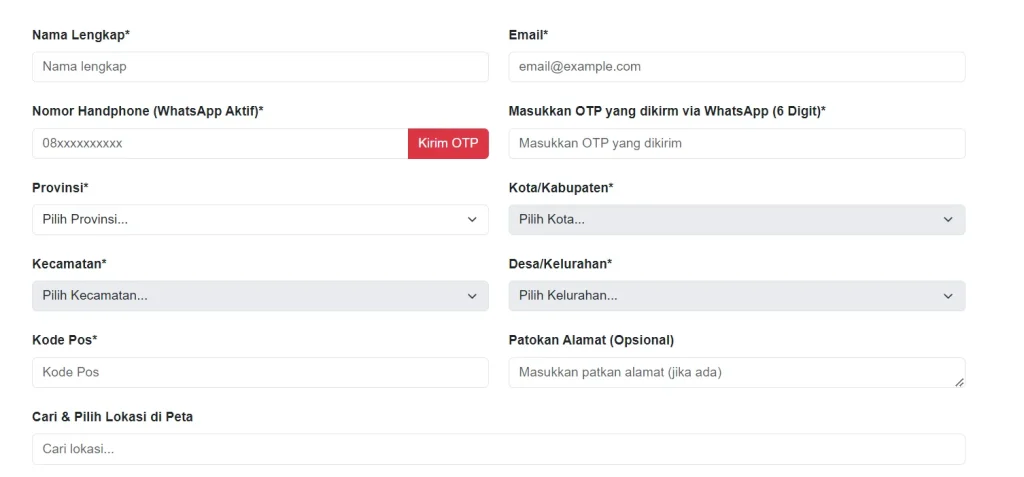Click the chevron arrow in Pilih Provinsi
Screen dimensions: 1024x477
(x=472, y=220)
